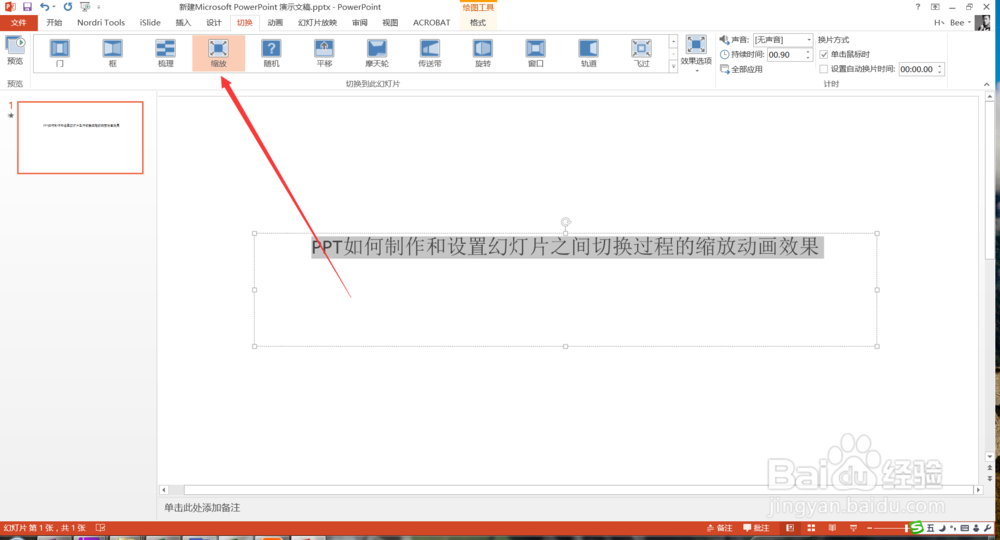Start Slide Show from status bar icon
1000x540 pixels.
click(853, 528)
